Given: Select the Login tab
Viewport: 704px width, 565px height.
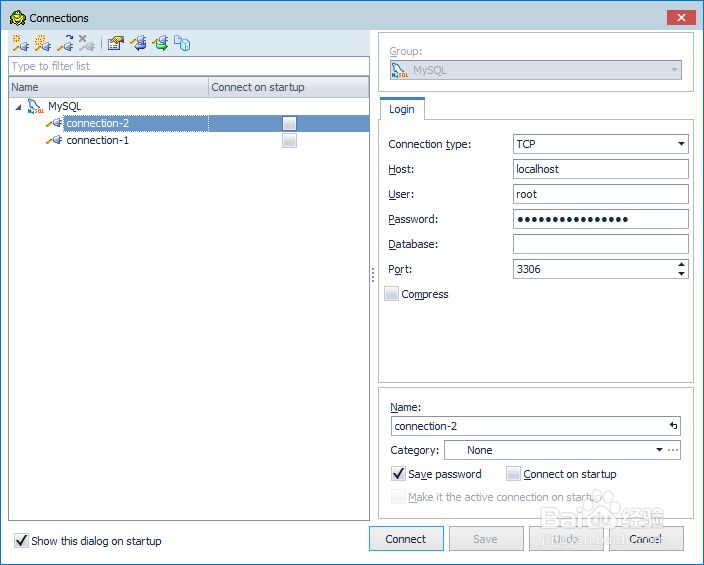Looking at the screenshot, I should [x=402, y=109].
